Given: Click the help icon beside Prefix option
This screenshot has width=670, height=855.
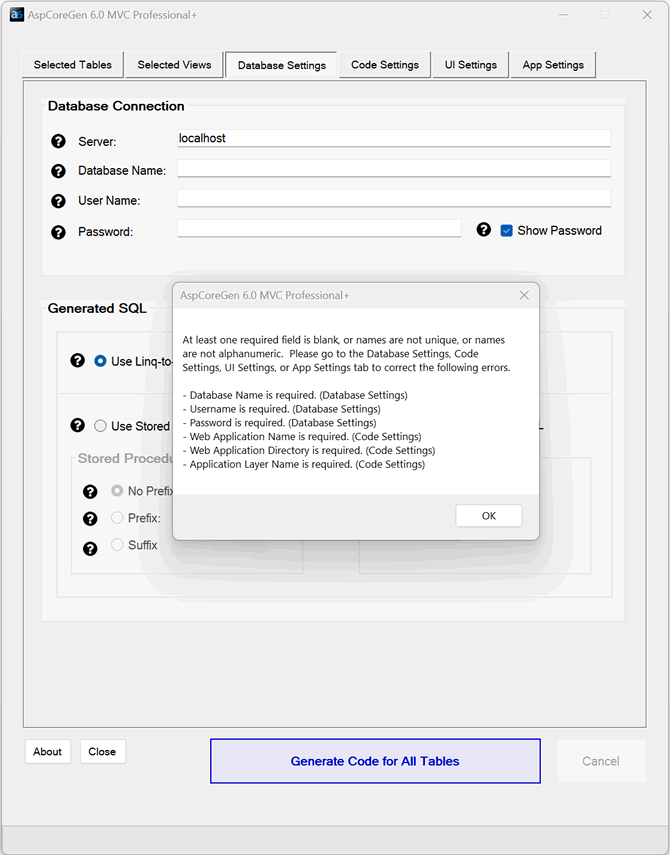Looking at the screenshot, I should tap(90, 519).
